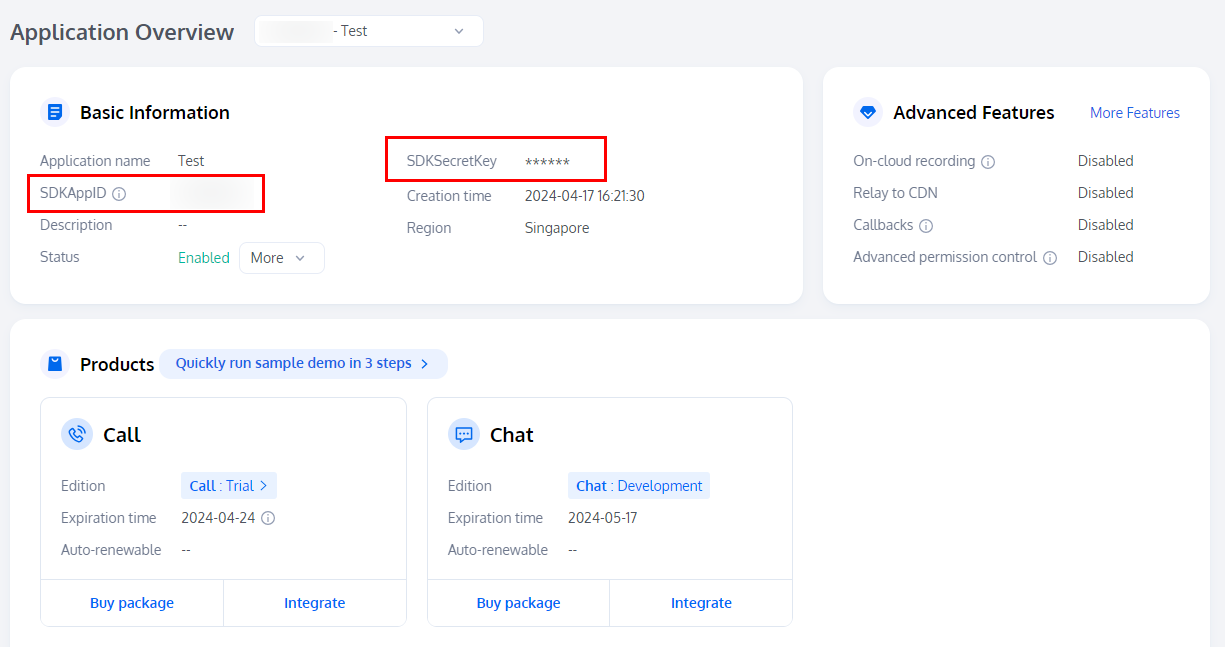Screen dimensions: 1225x647
Task: Open the Call : Trial edition tag
Action: 228,486
